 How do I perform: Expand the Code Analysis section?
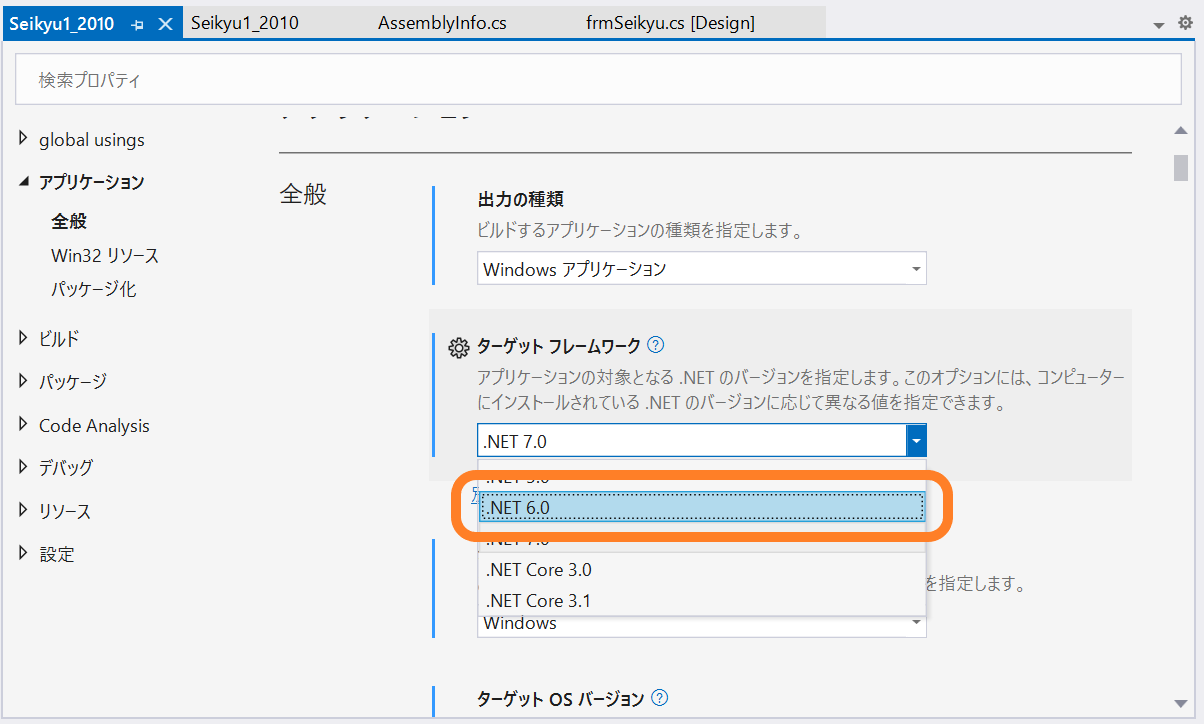pyautogui.click(x=23, y=424)
